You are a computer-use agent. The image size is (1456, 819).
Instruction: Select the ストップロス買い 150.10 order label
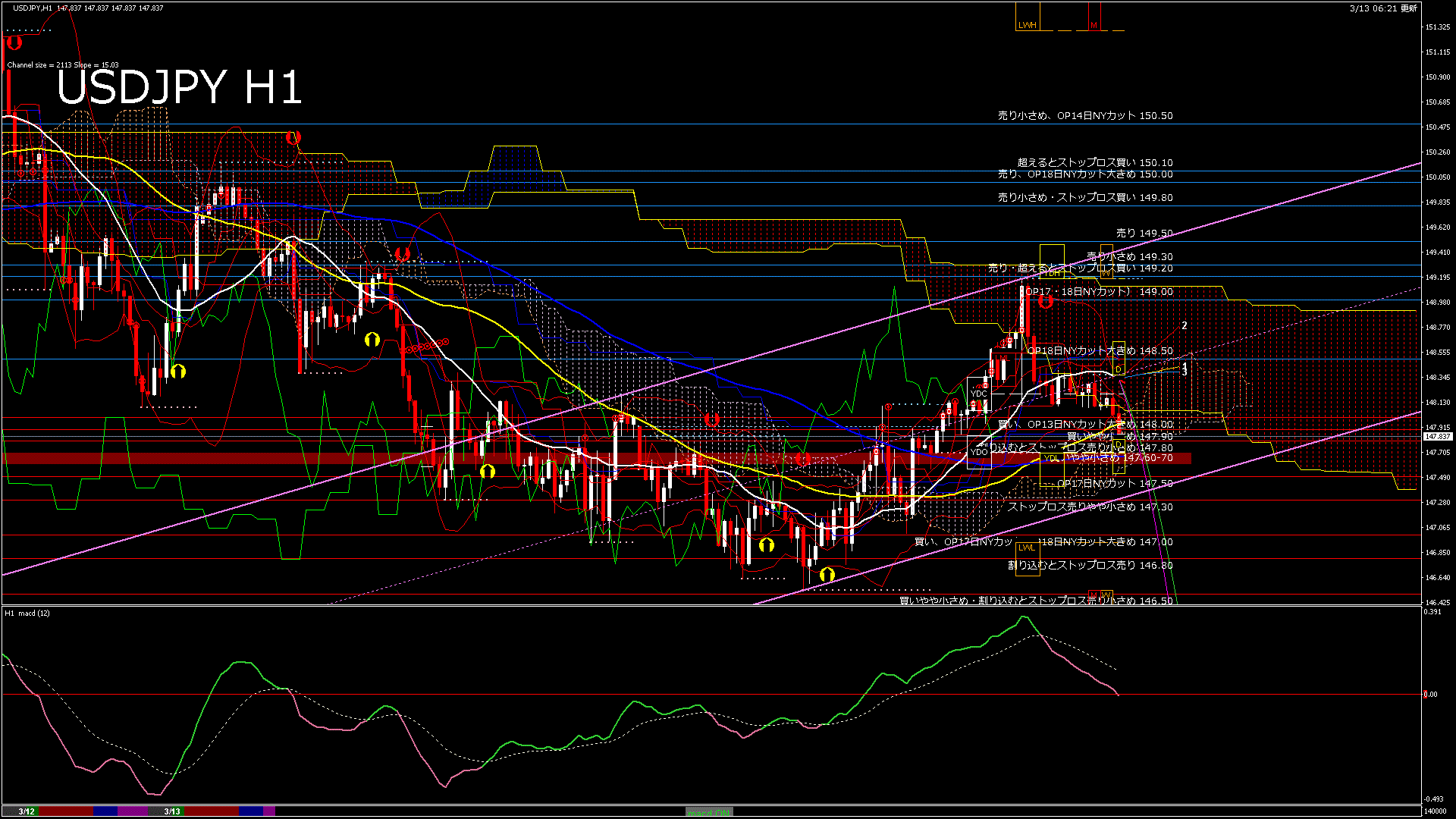click(x=1094, y=162)
